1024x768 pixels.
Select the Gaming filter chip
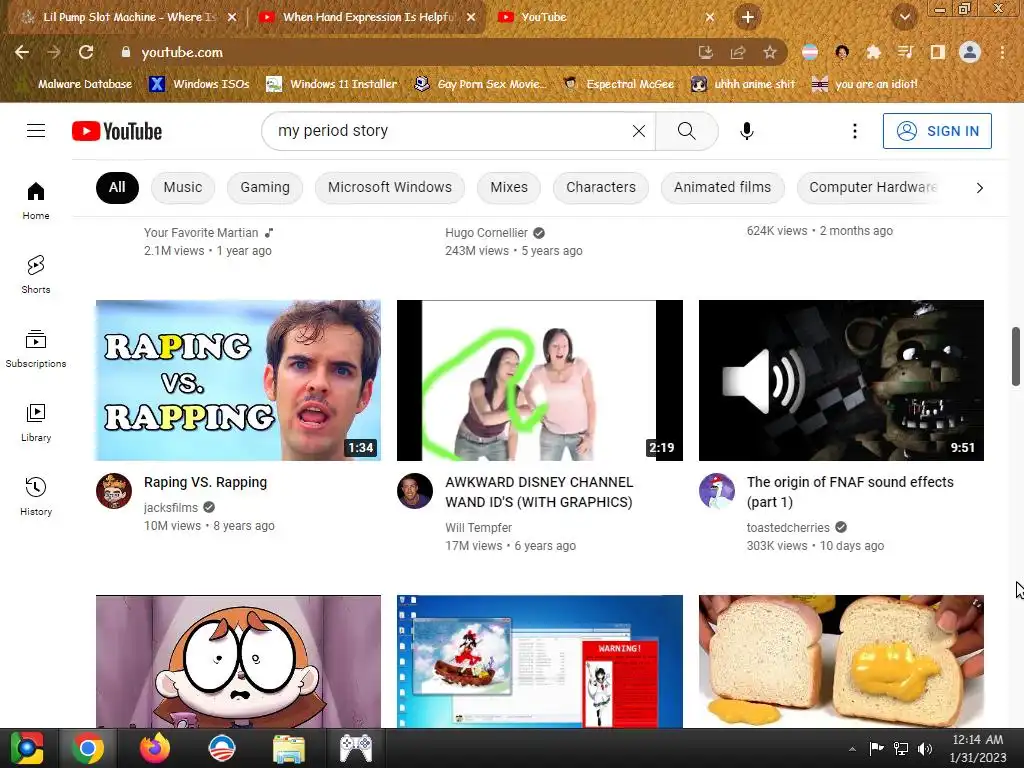tap(264, 187)
